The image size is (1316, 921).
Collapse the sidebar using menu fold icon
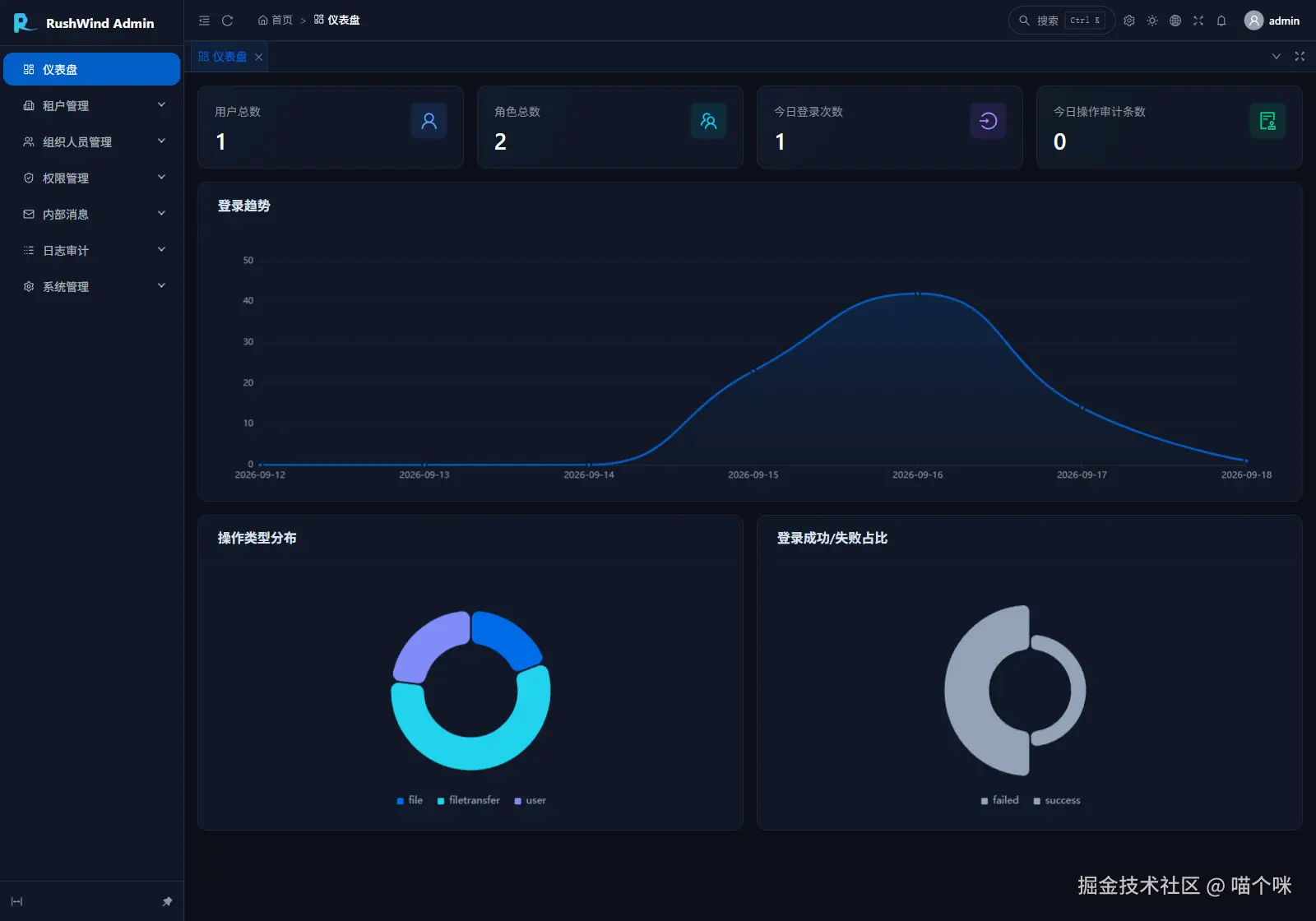point(204,21)
